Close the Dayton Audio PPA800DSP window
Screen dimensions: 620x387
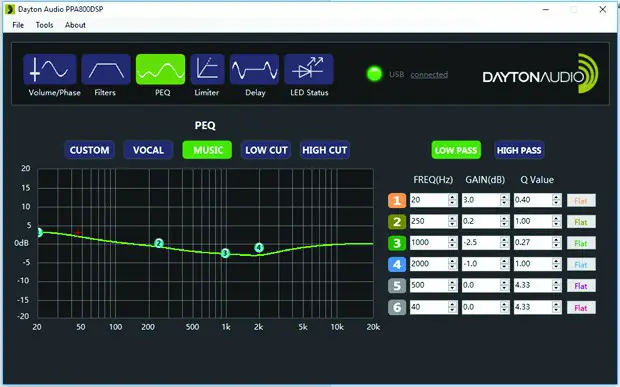coord(602,9)
